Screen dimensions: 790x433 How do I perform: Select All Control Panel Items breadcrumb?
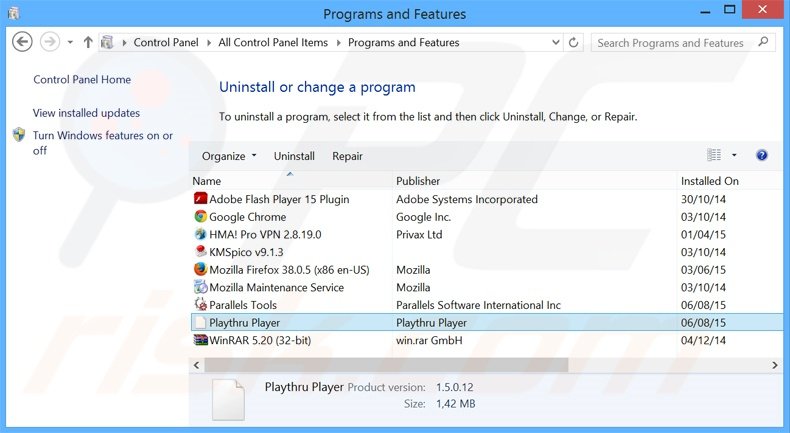(273, 43)
